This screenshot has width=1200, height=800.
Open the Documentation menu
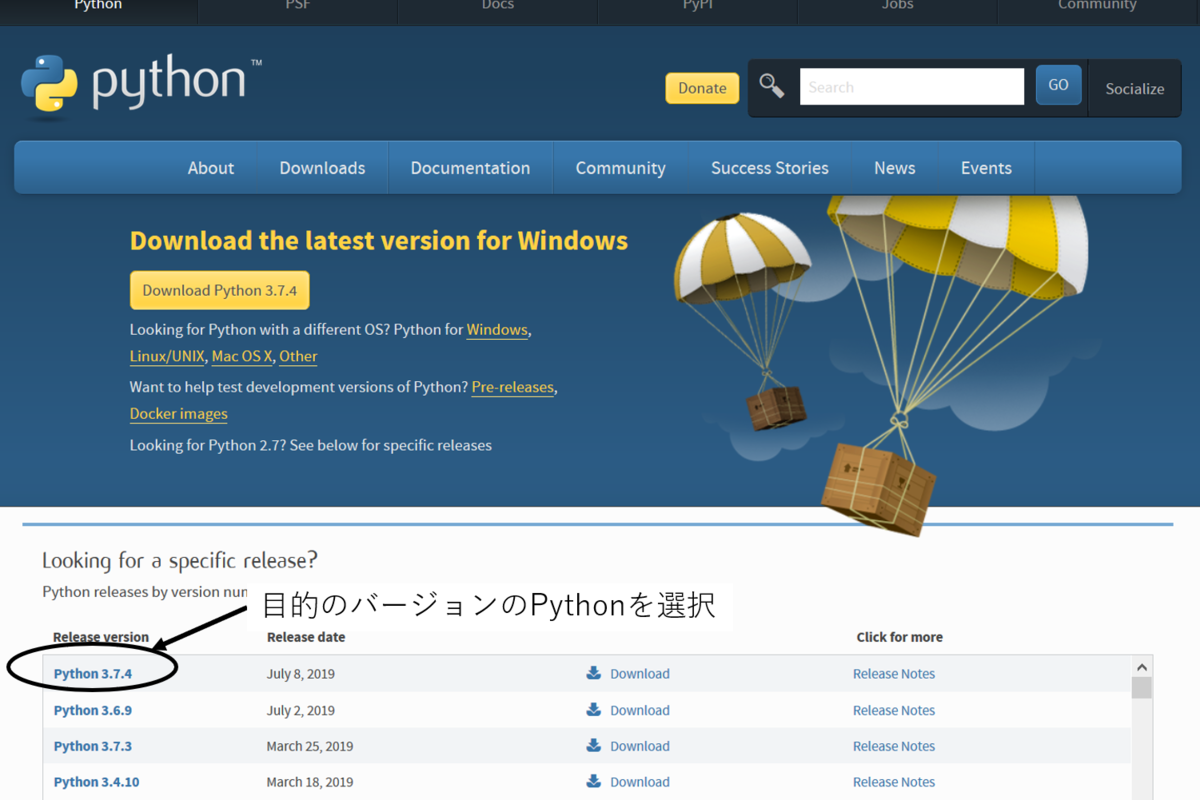[470, 168]
